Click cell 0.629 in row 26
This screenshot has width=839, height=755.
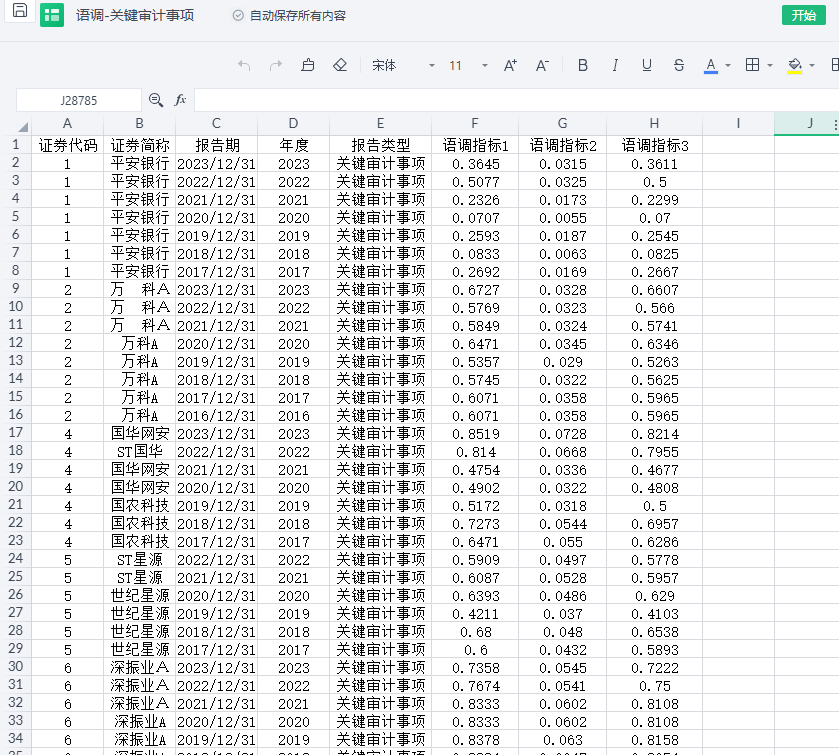tap(654, 595)
